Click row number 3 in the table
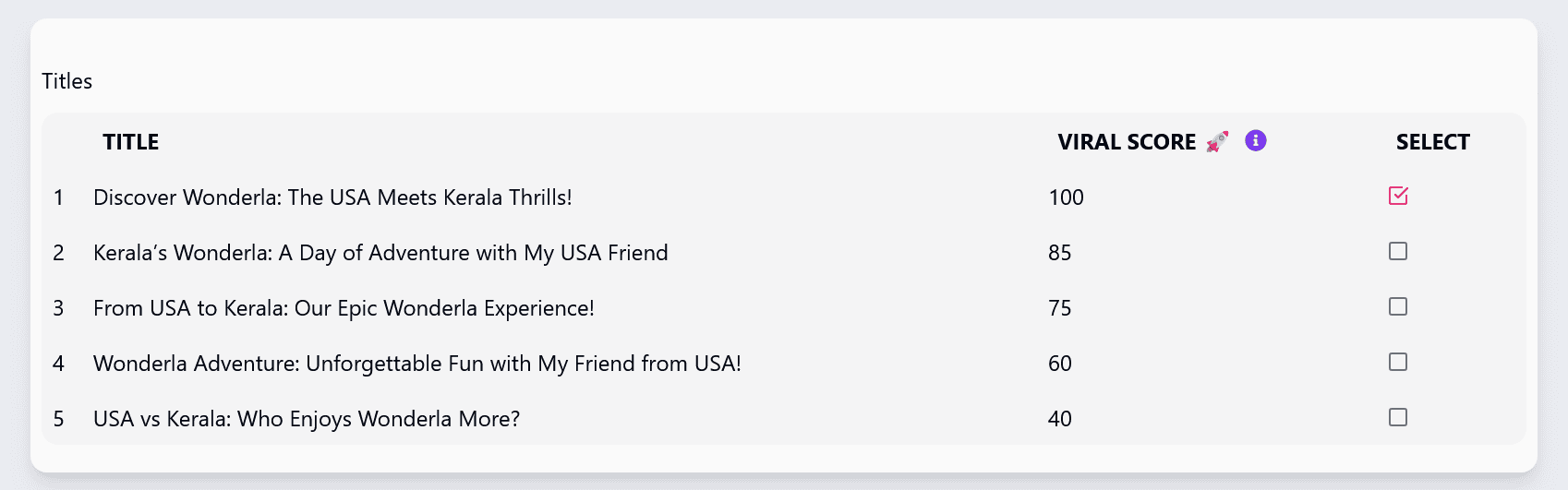 pos(58,308)
